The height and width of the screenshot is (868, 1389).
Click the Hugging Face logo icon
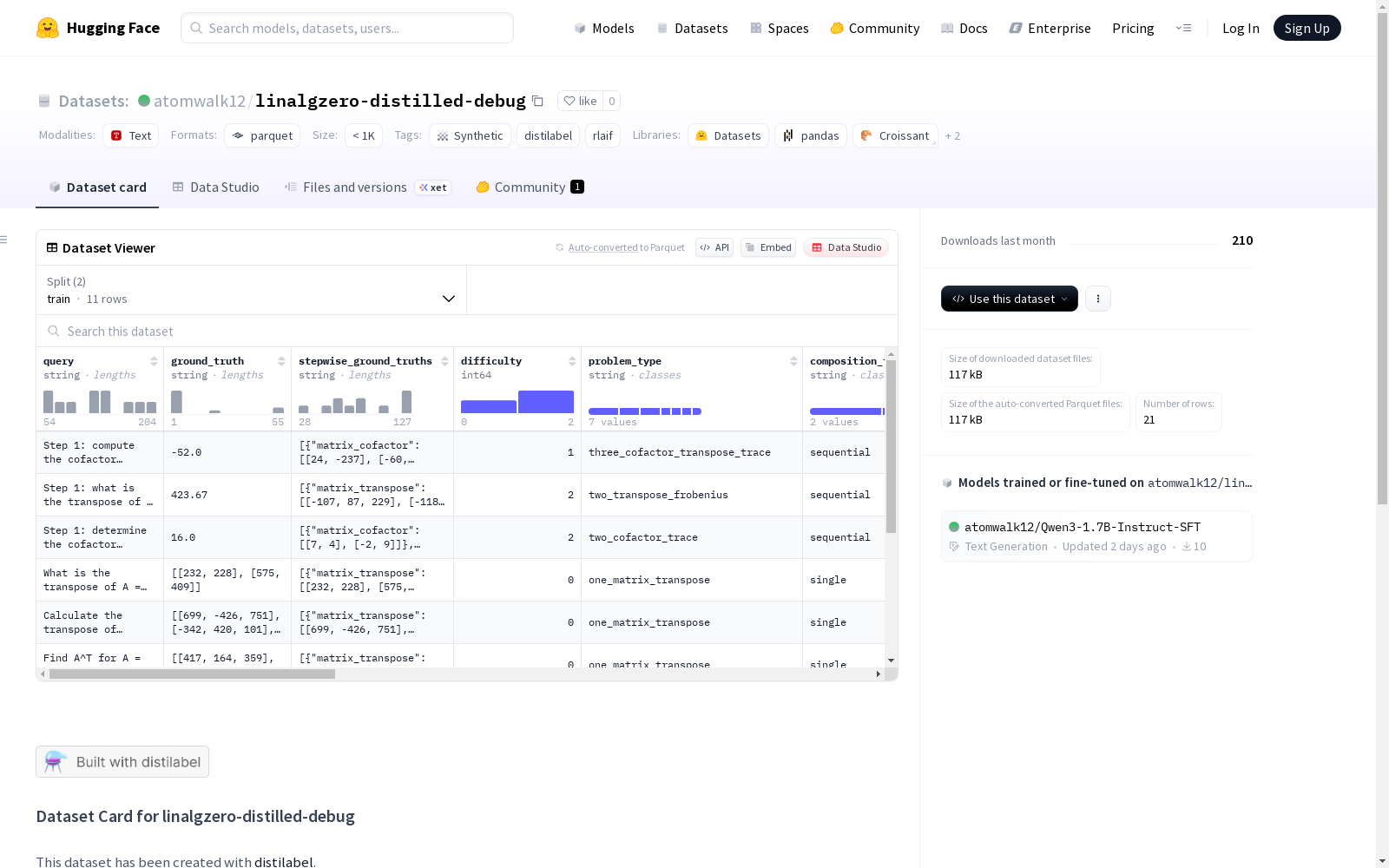(x=48, y=28)
